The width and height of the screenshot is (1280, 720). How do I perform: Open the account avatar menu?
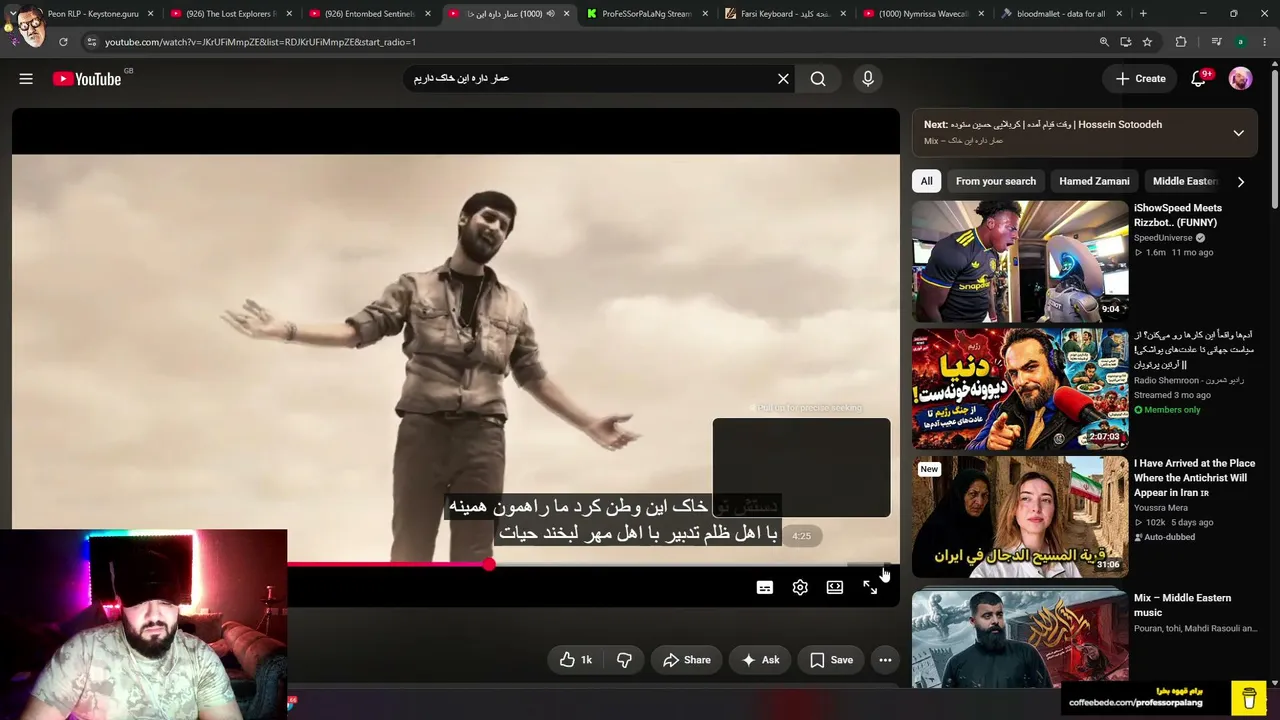pyautogui.click(x=1240, y=79)
